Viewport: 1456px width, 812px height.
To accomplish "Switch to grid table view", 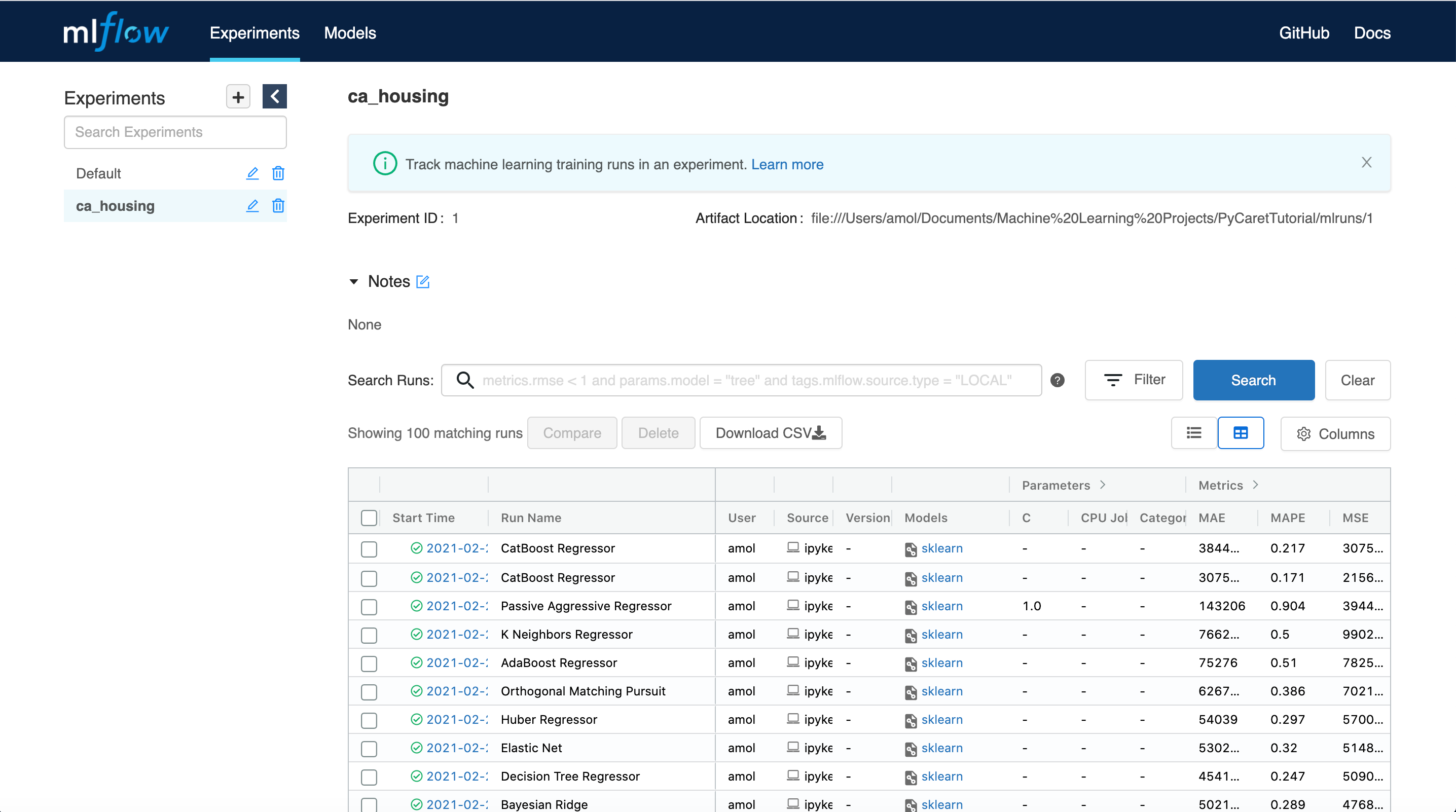I will 1241,433.
